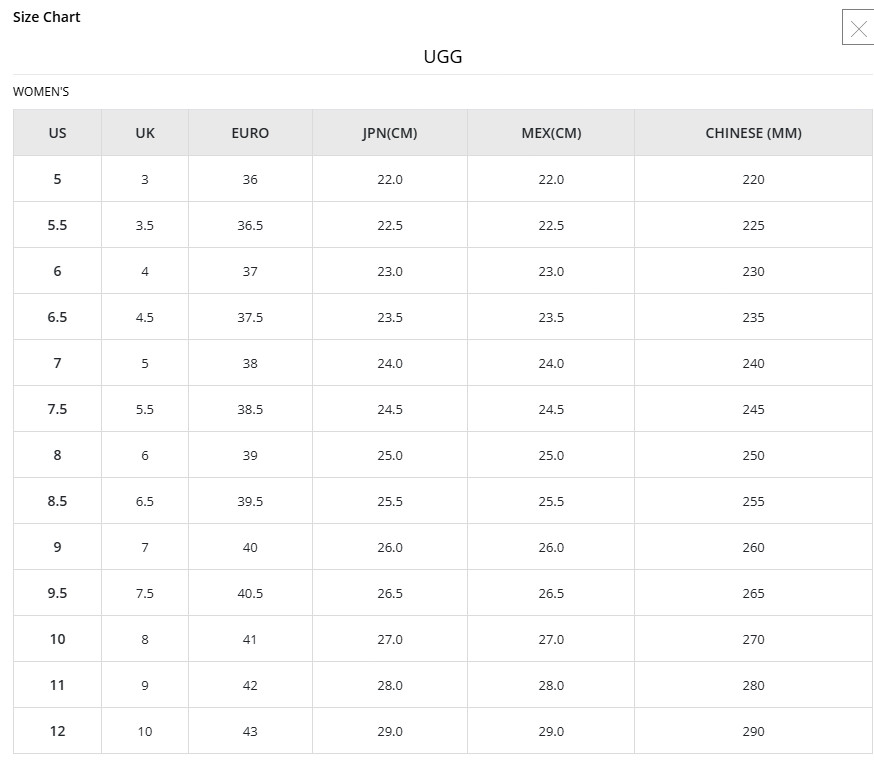Click the MEX(CM) column header
Image resolution: width=874 pixels, height=765 pixels.
tap(551, 133)
